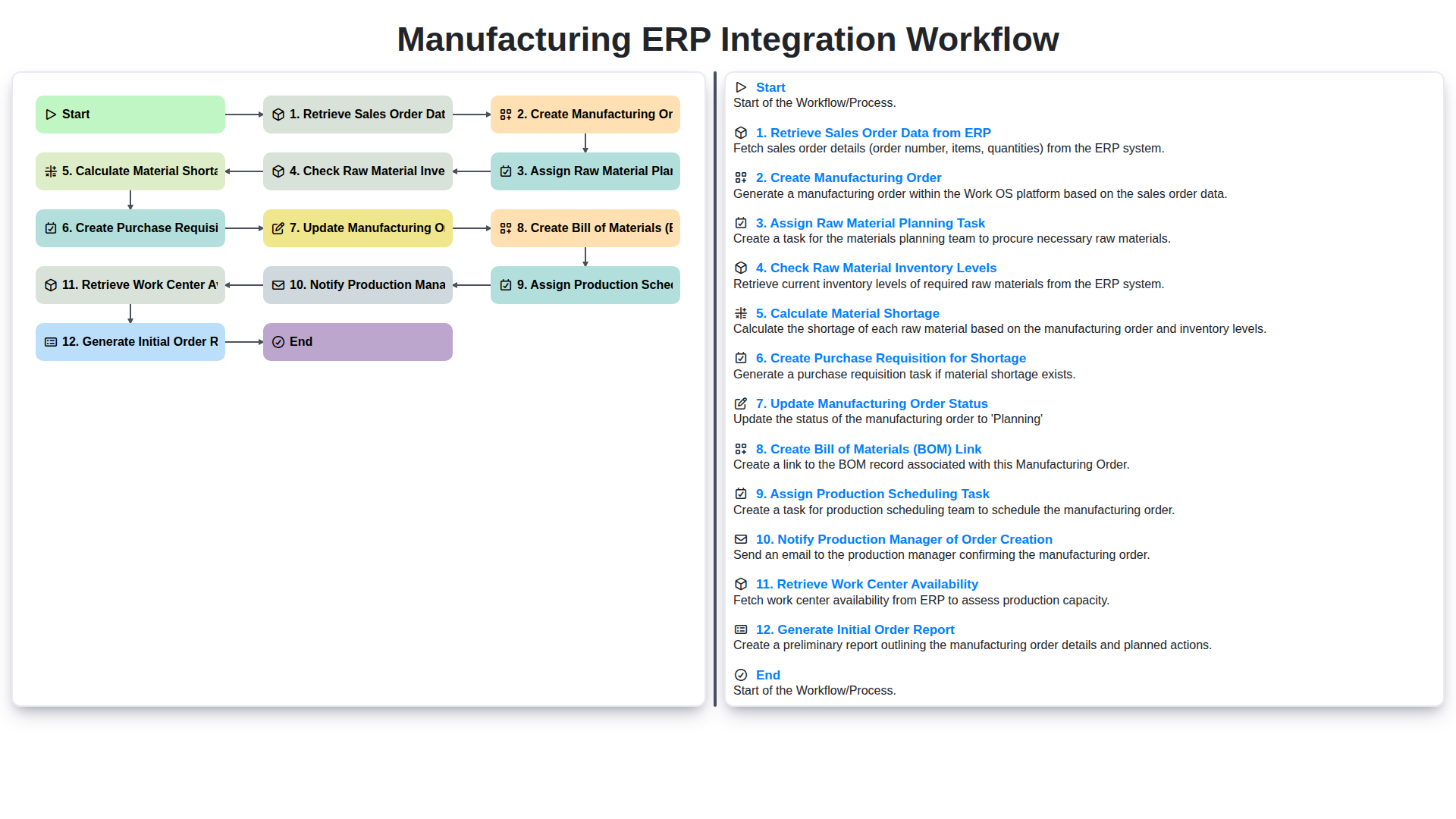Select the envelope icon on Notify Production Manager node
The height and width of the screenshot is (819, 1456).
tap(278, 284)
